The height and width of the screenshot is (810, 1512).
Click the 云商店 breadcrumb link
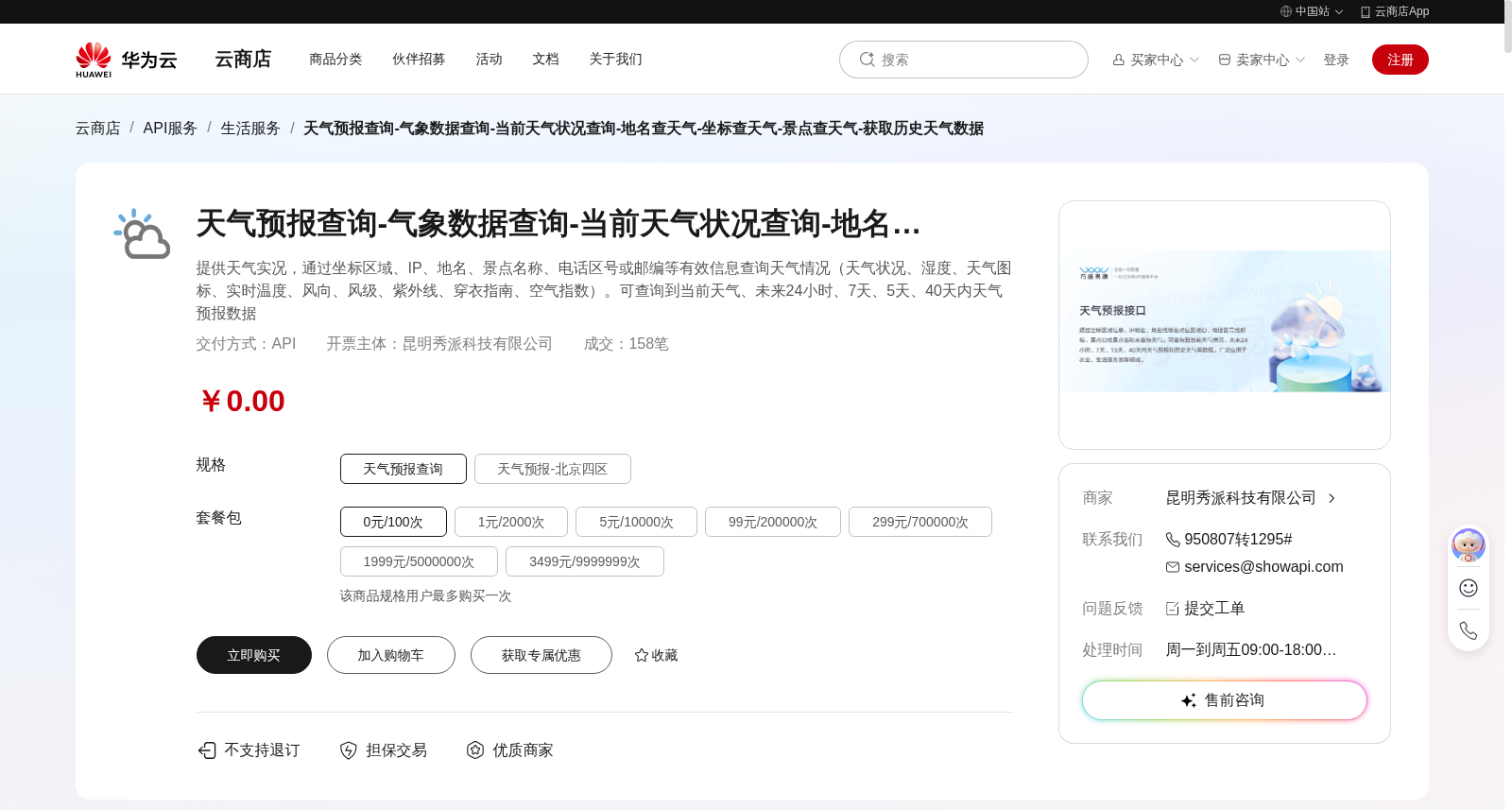coord(98,128)
